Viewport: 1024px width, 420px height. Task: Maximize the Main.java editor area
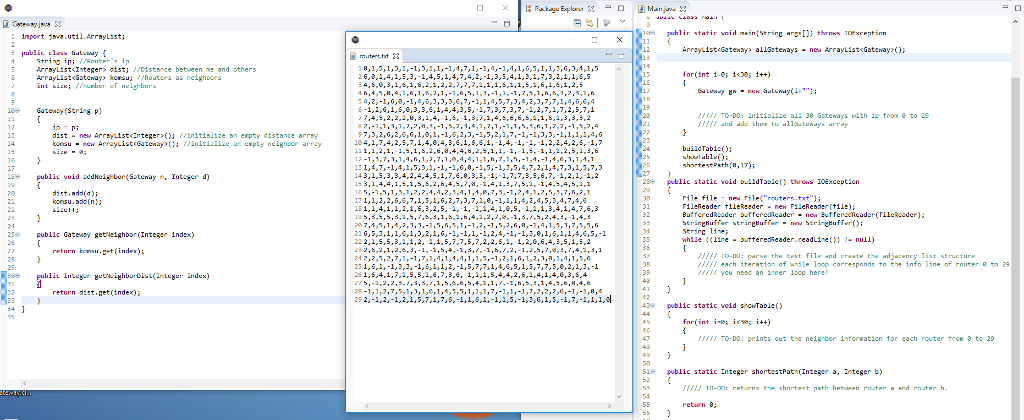1018,8
